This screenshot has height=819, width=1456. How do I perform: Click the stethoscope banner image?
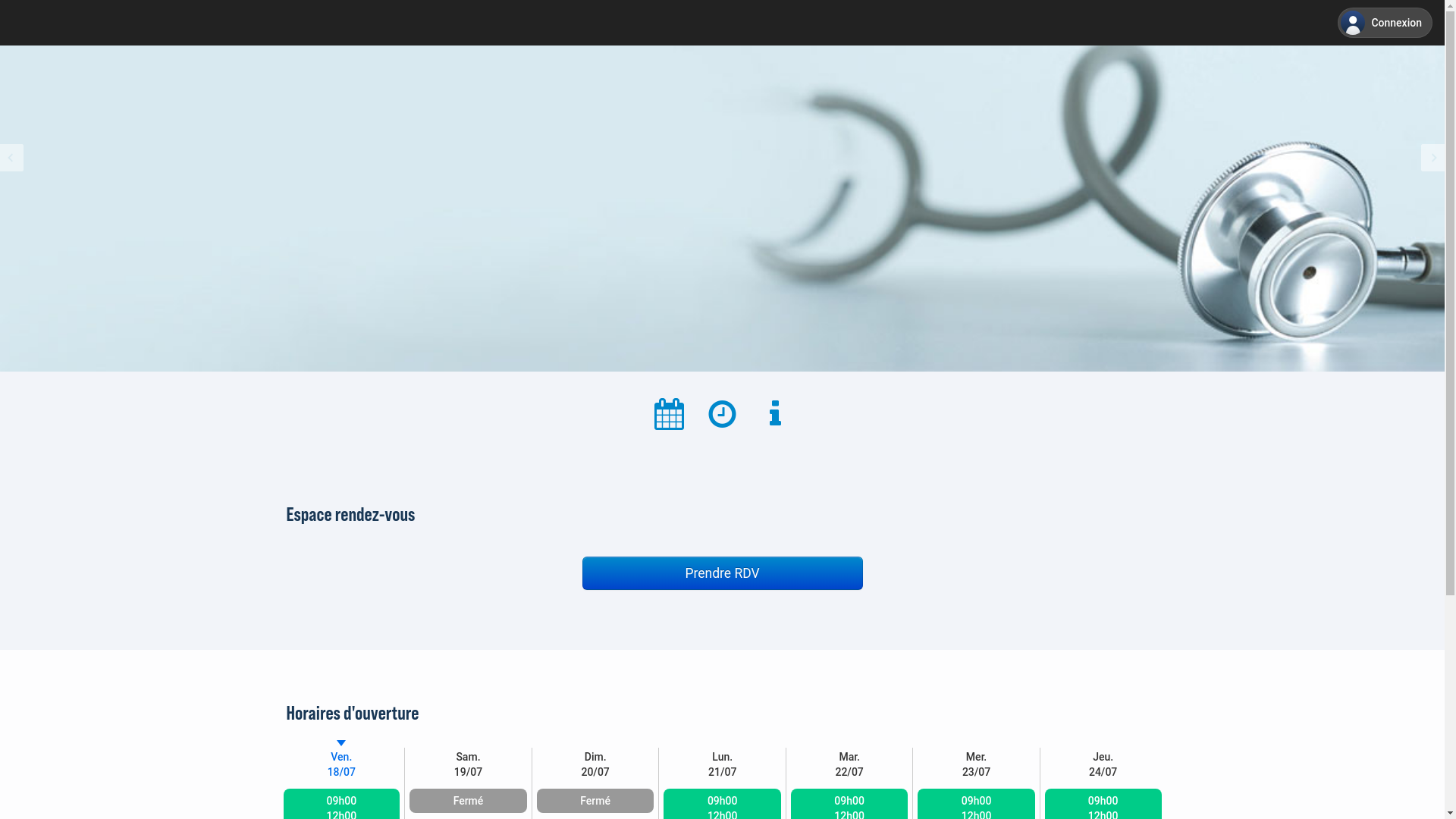pos(722,209)
